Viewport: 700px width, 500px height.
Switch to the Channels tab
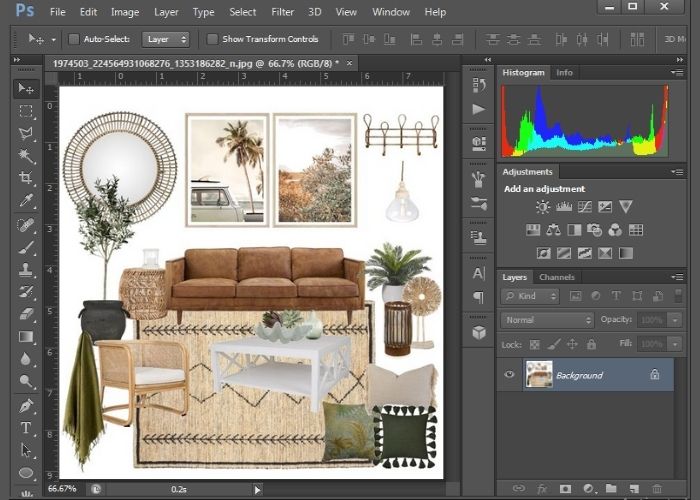point(557,277)
